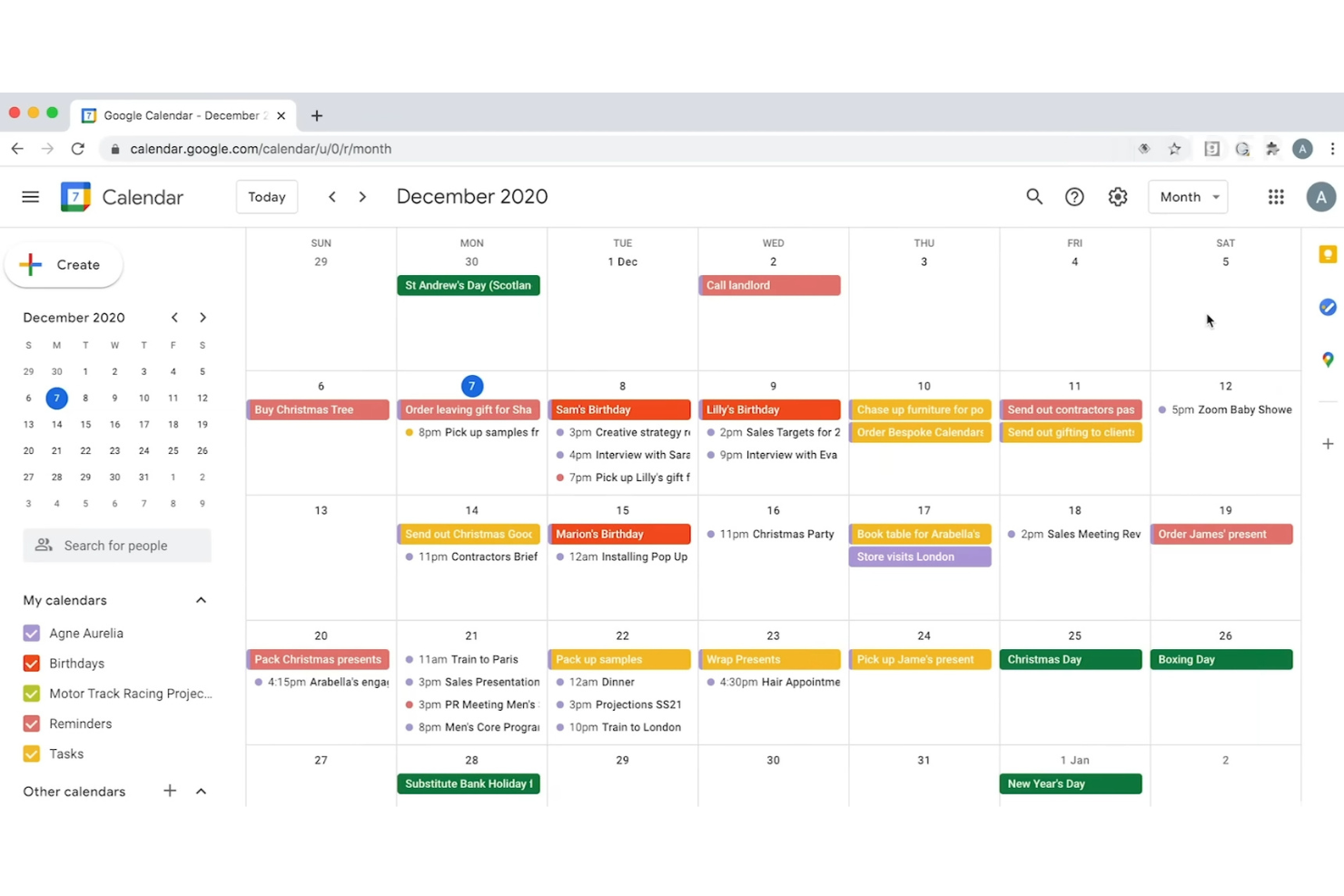Add other calendars plus icon
The height and width of the screenshot is (896, 1344).
170,791
